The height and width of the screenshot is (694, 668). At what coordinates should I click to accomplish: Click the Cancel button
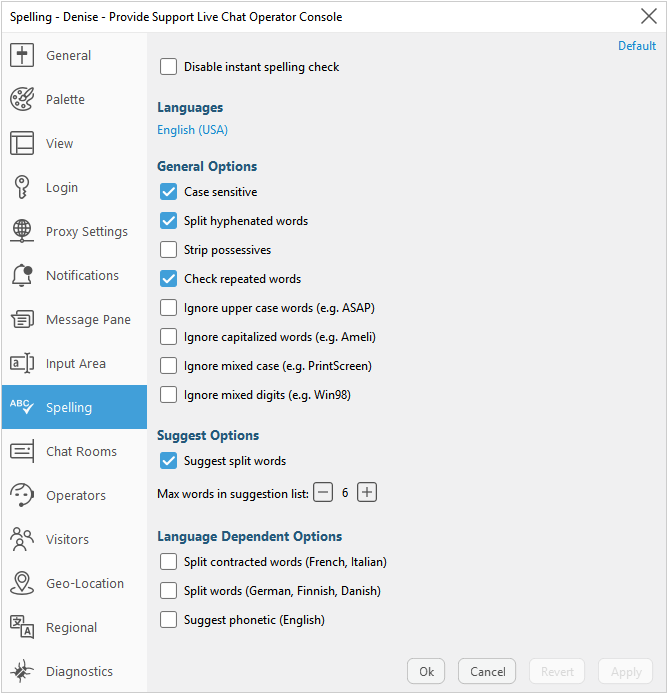(487, 671)
